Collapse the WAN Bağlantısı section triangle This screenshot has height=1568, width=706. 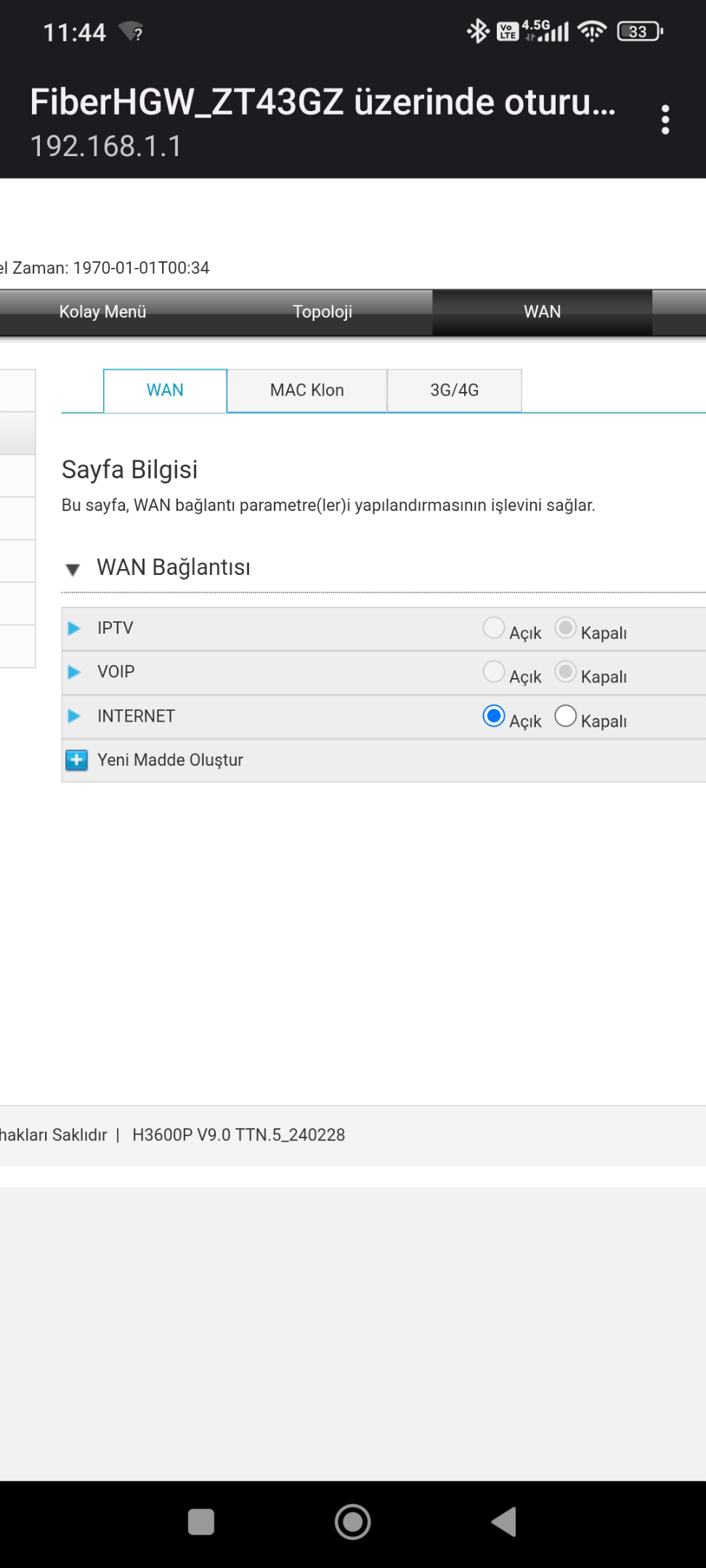point(73,569)
